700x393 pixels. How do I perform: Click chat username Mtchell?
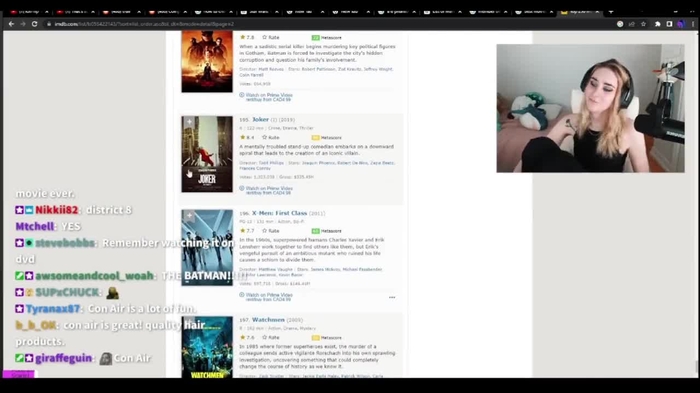(35, 226)
